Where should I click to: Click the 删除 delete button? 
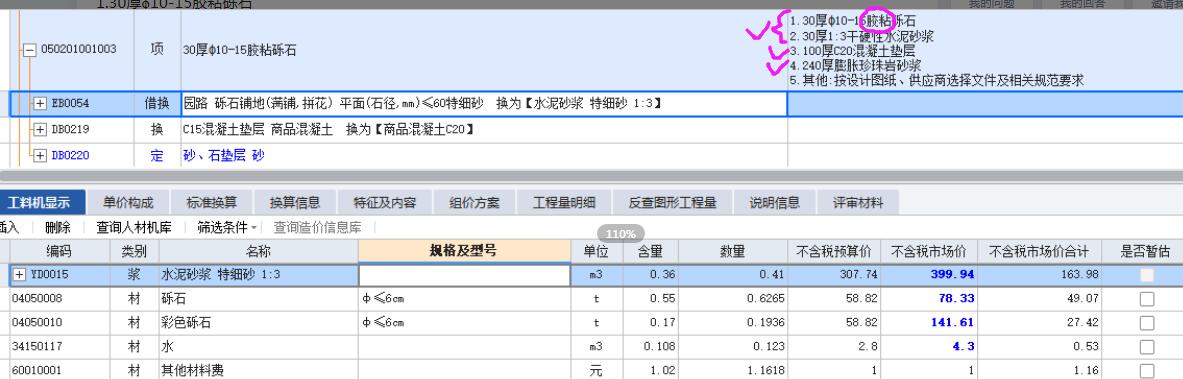click(x=57, y=226)
